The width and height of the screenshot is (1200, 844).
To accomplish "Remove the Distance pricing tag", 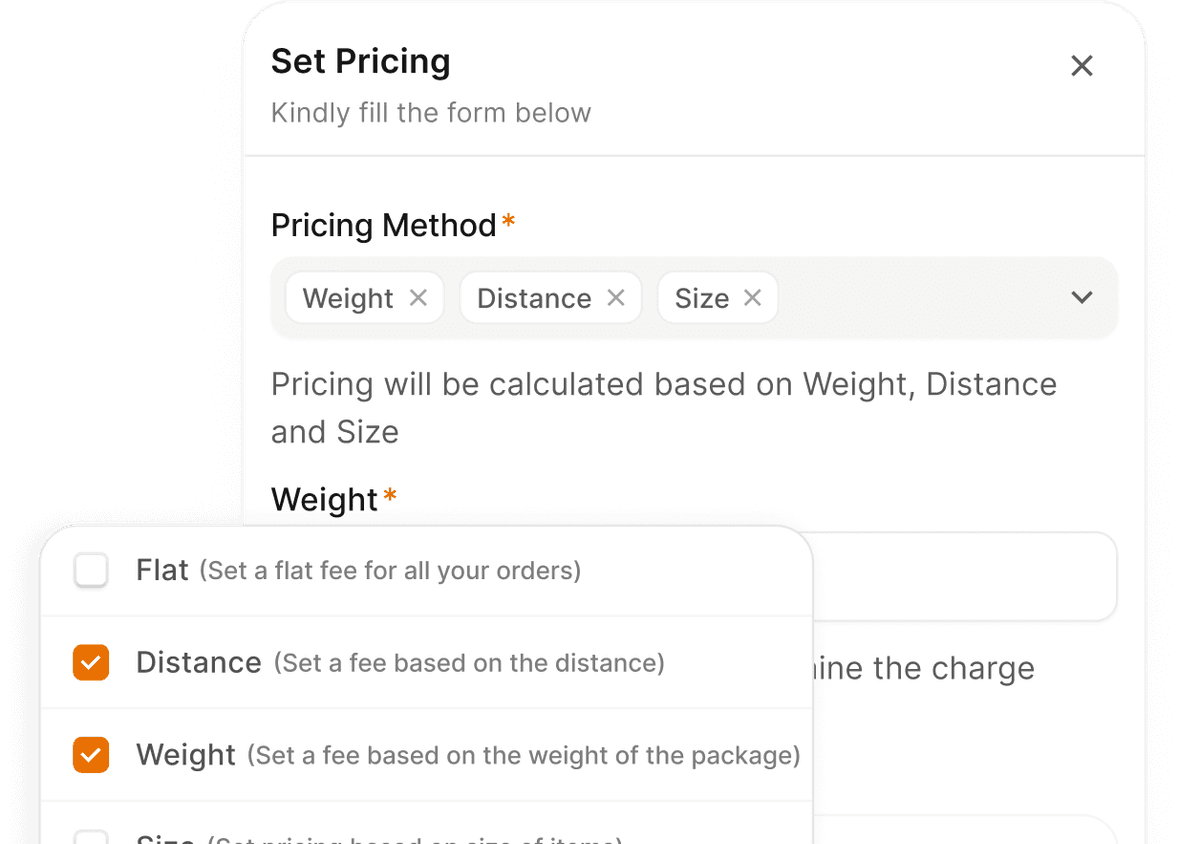I will [616, 297].
